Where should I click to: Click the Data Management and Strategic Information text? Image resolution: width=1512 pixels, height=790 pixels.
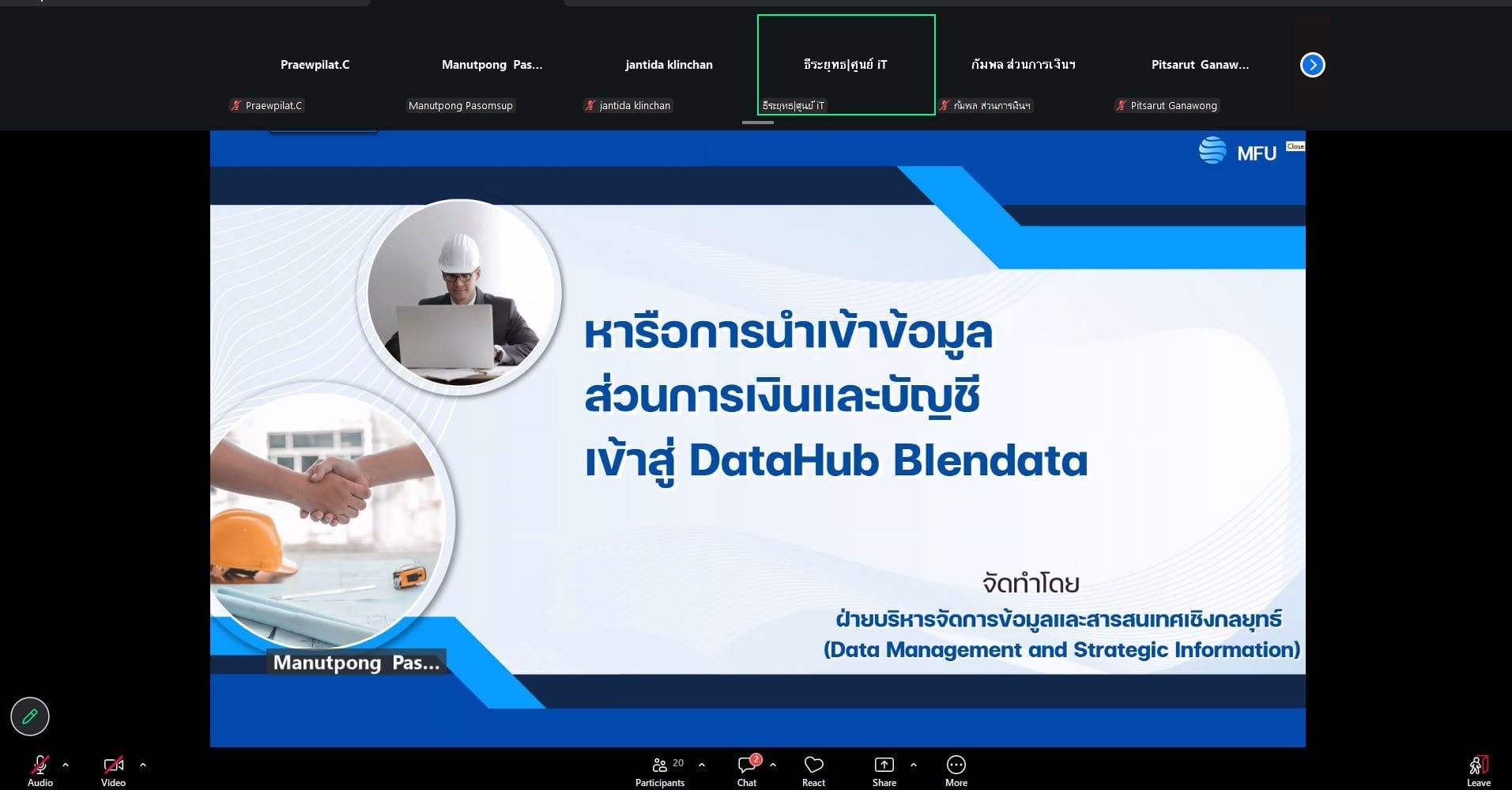(x=1061, y=650)
